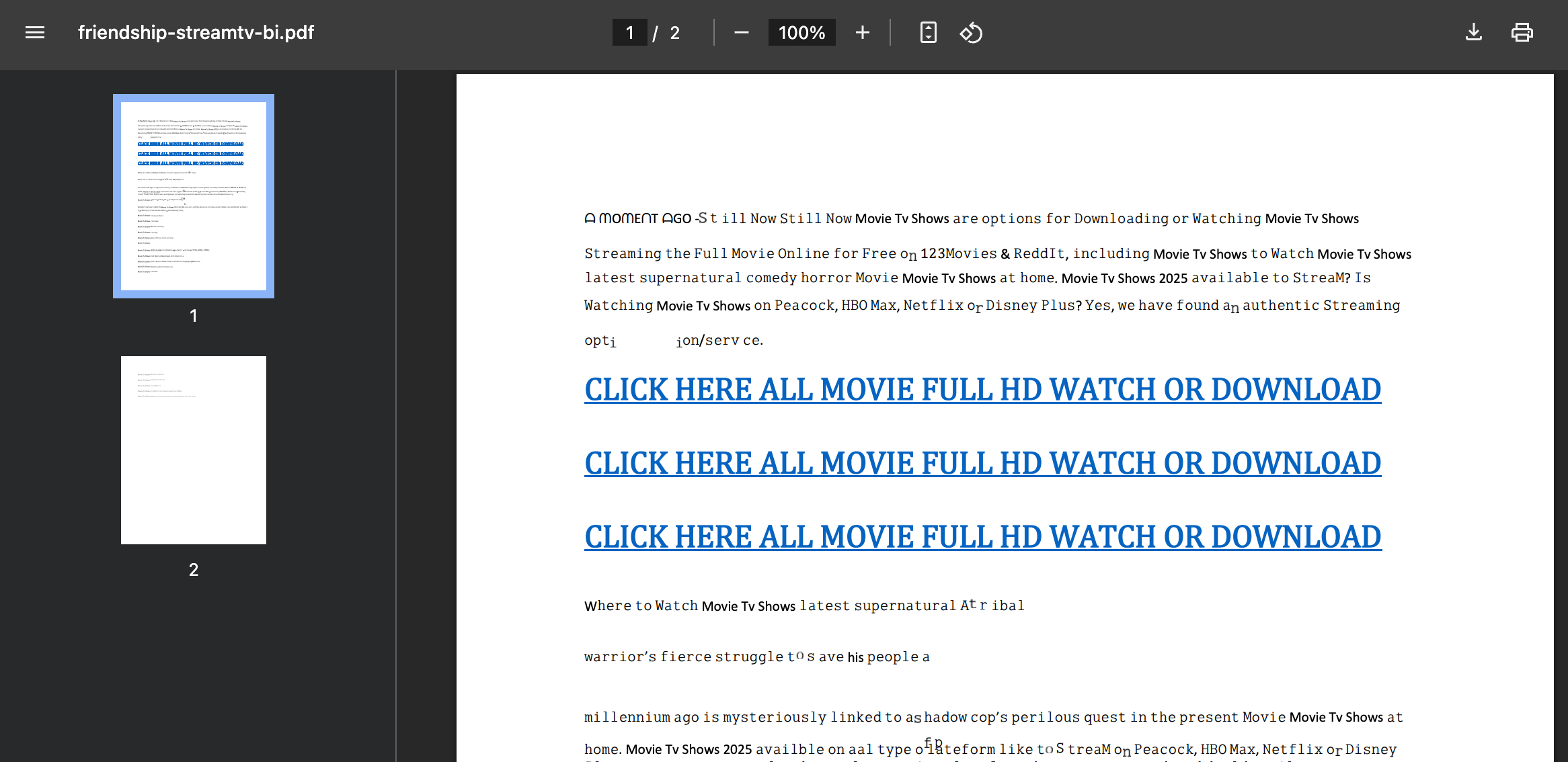The height and width of the screenshot is (762, 1568).
Task: Click total page count number 2
Action: (x=674, y=33)
